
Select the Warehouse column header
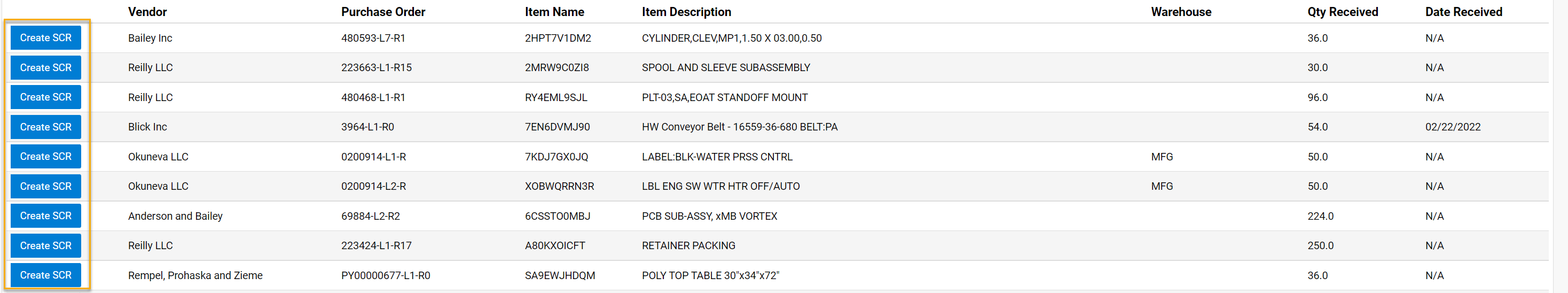pyautogui.click(x=1181, y=12)
